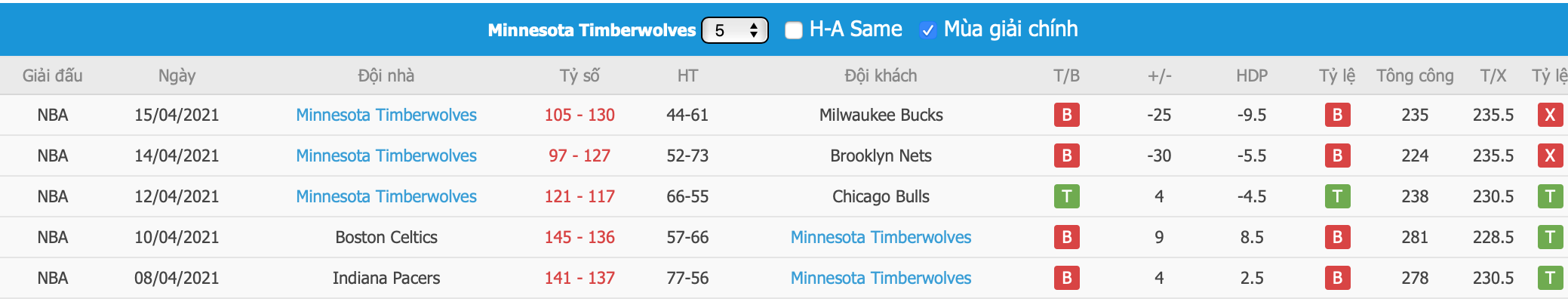Uncheck the Mùa giải chính checkbox
The height and width of the screenshot is (305, 1568).
[x=928, y=30]
